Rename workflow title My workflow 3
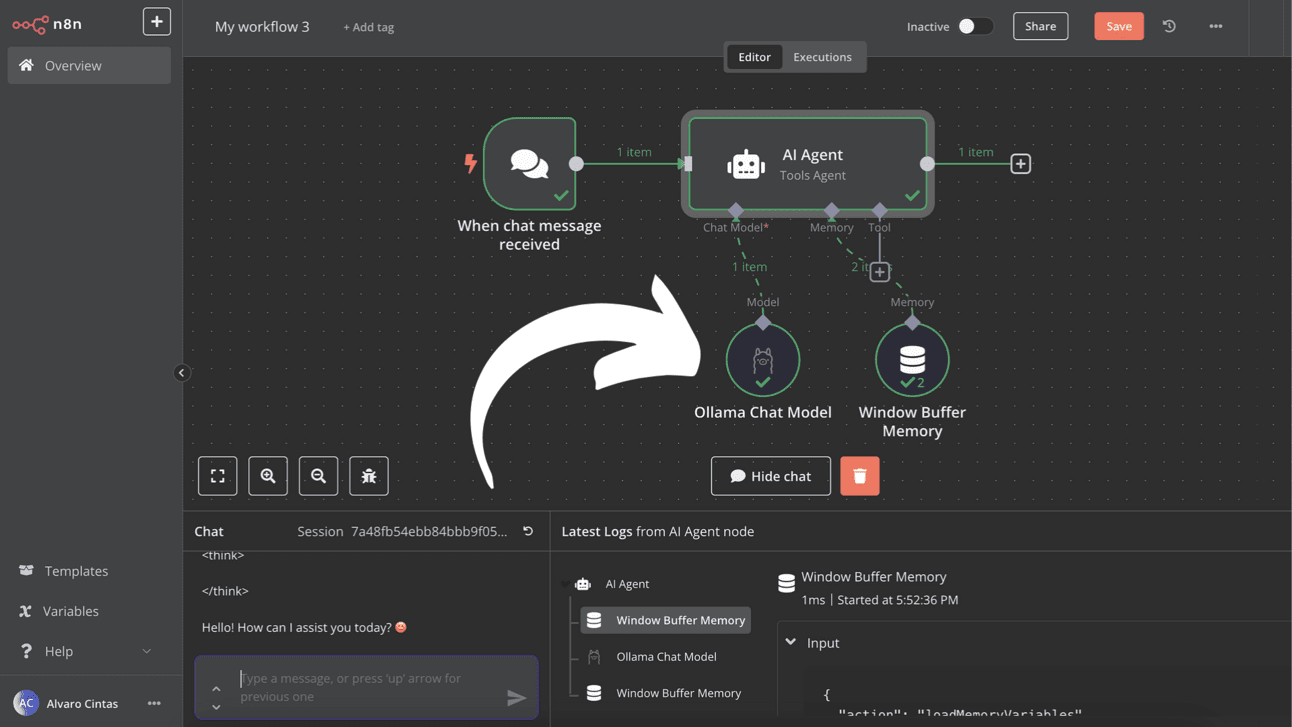The height and width of the screenshot is (727, 1292). tap(262, 27)
